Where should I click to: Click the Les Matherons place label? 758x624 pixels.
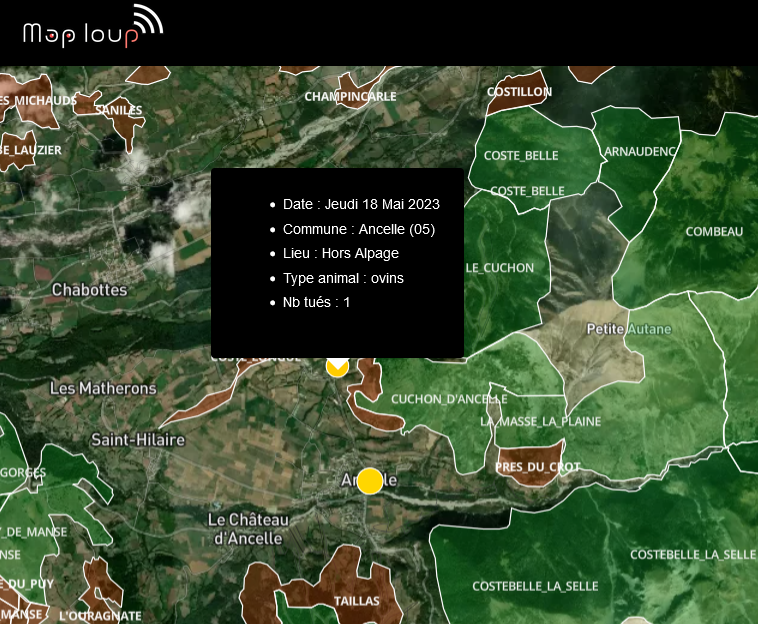pos(103,388)
